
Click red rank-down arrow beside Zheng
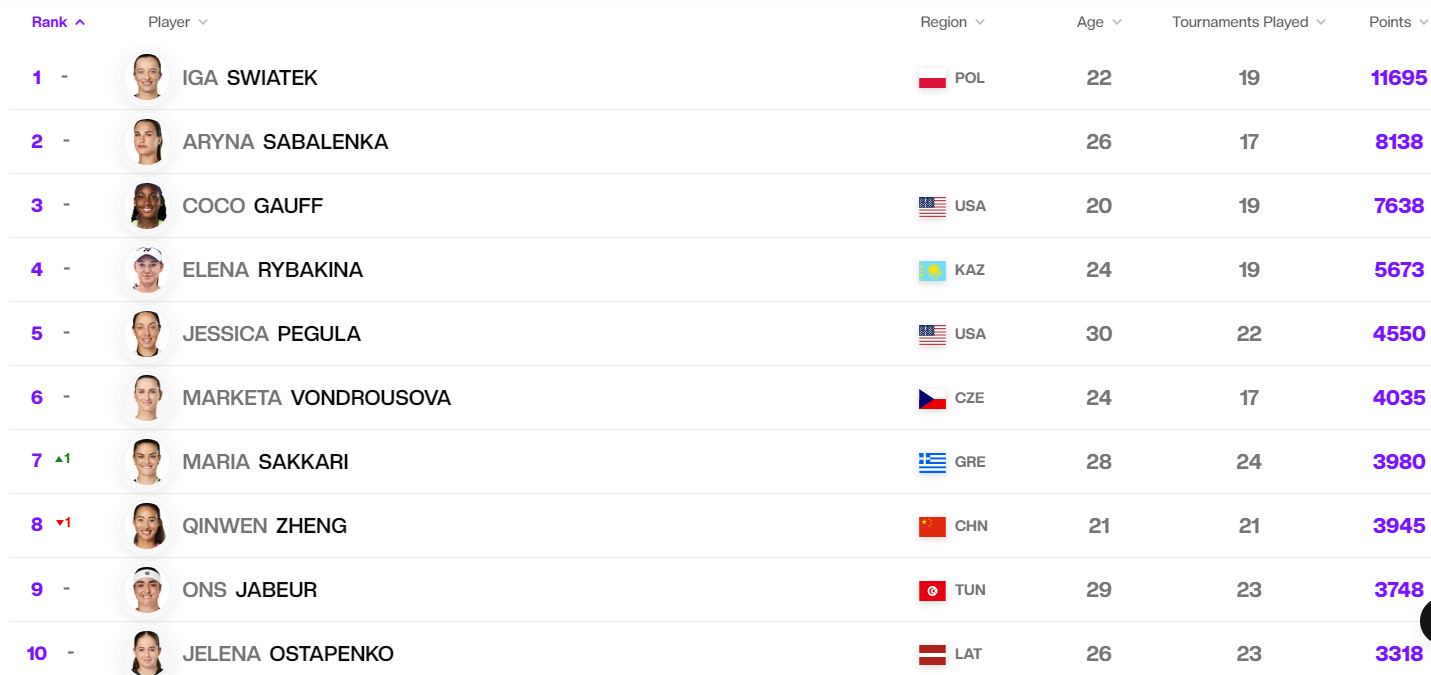pyautogui.click(x=59, y=523)
